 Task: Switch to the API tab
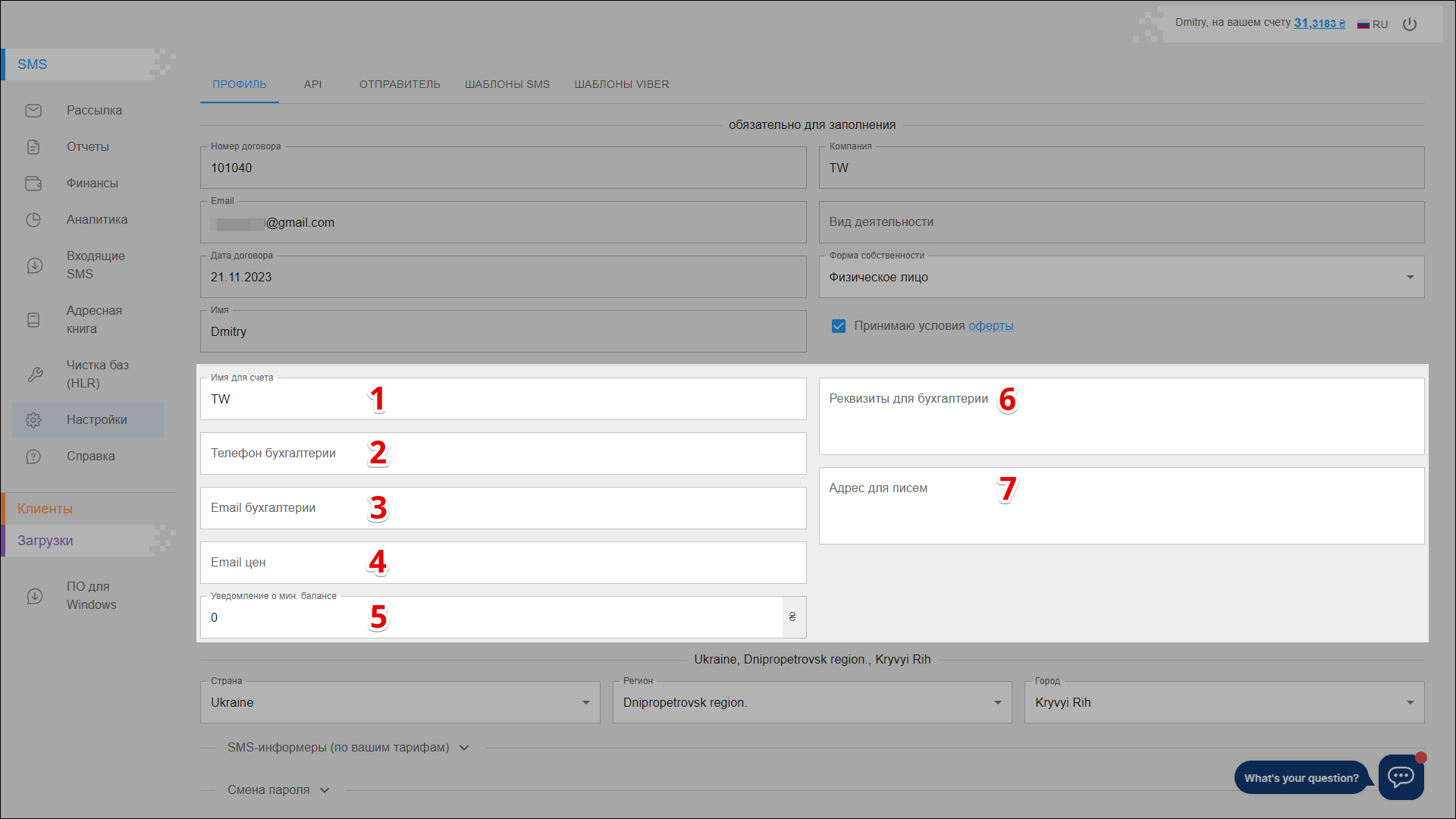pyautogui.click(x=312, y=84)
